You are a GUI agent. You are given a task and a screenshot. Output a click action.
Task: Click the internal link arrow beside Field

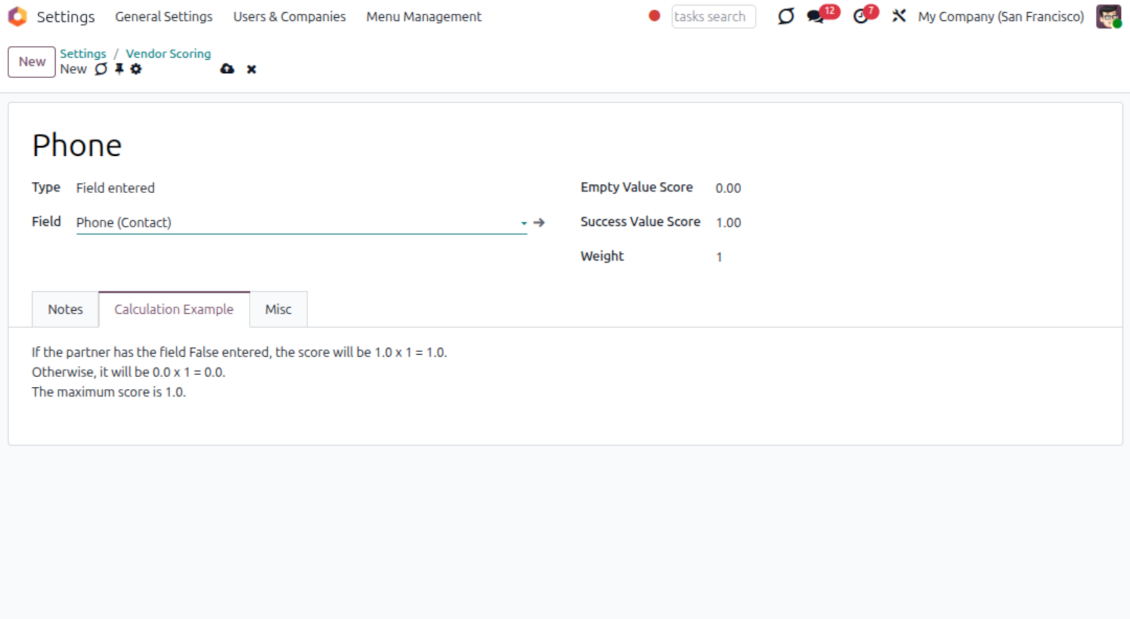coord(539,223)
